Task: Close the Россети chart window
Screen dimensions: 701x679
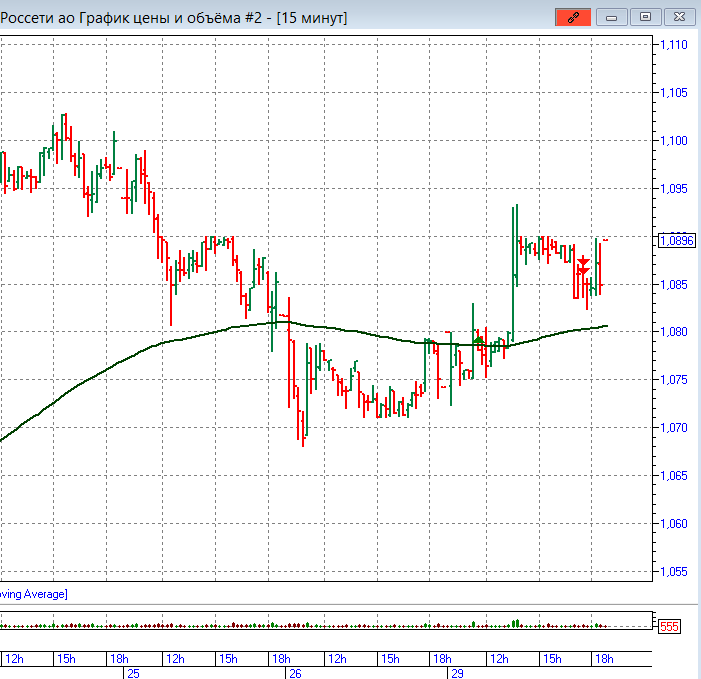Action: pyautogui.click(x=680, y=17)
